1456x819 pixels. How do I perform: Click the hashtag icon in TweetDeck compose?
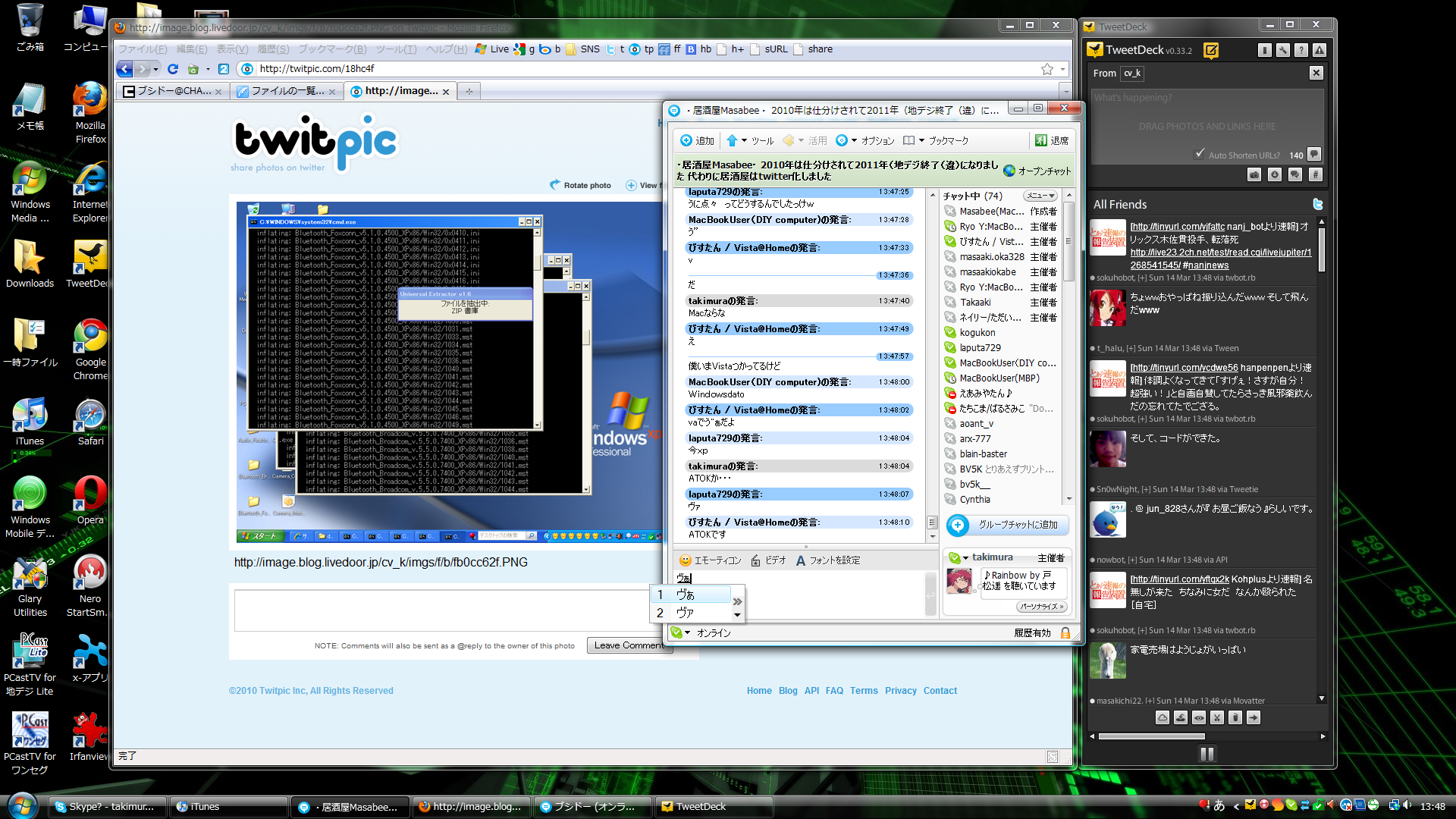(x=1316, y=174)
